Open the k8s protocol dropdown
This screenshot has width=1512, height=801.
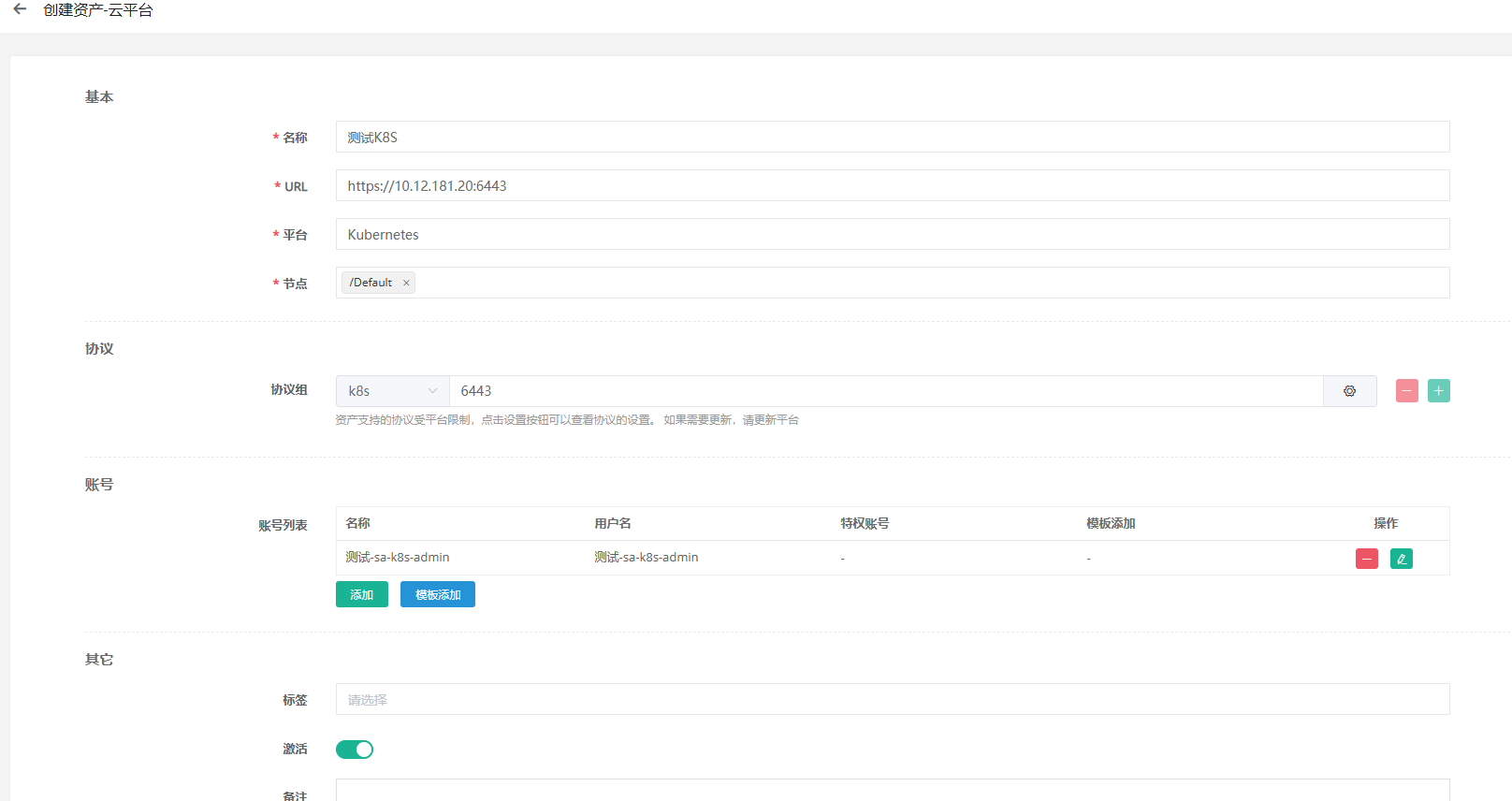point(393,391)
